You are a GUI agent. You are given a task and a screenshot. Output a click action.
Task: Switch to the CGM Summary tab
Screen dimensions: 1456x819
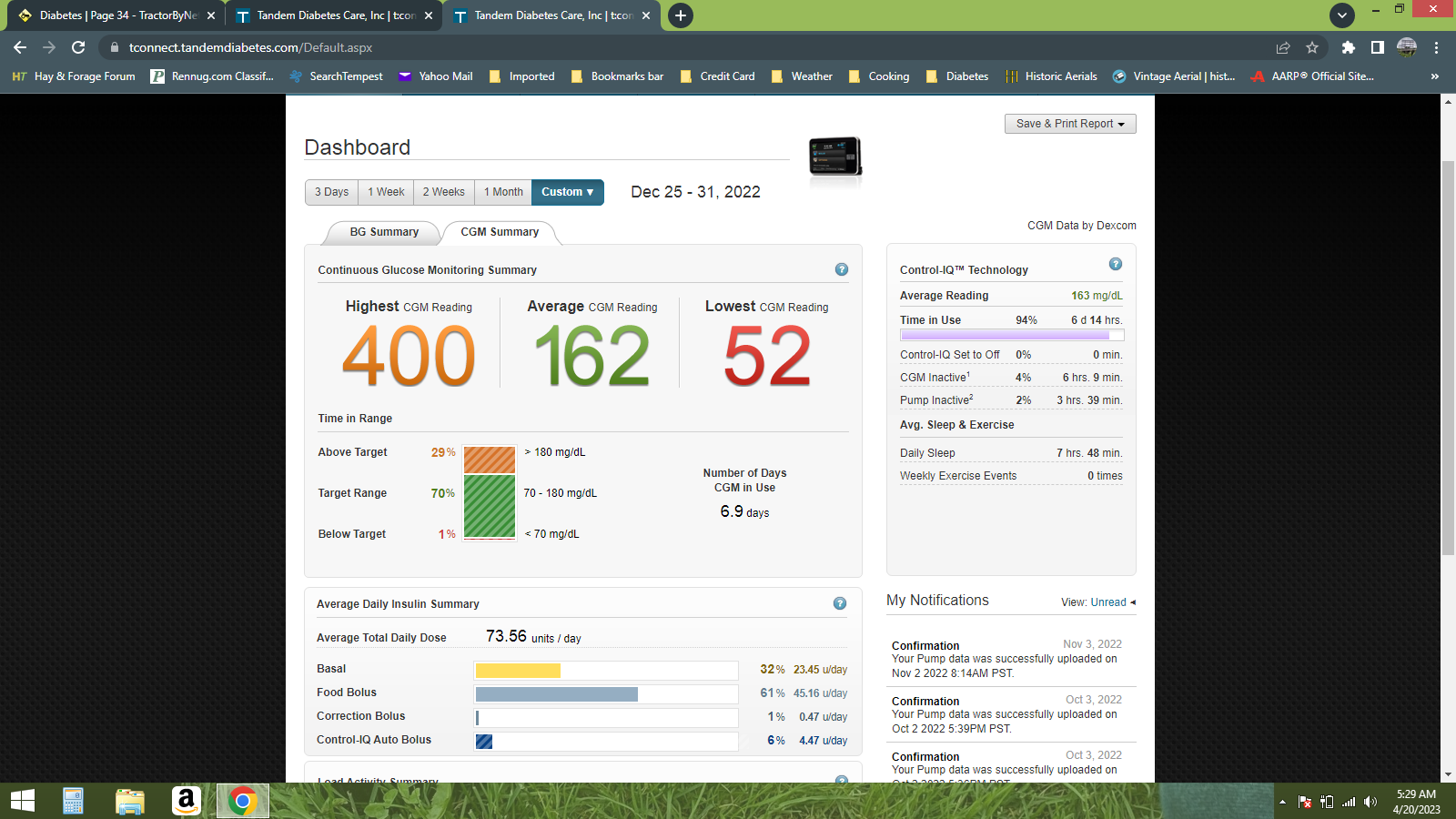tap(500, 232)
